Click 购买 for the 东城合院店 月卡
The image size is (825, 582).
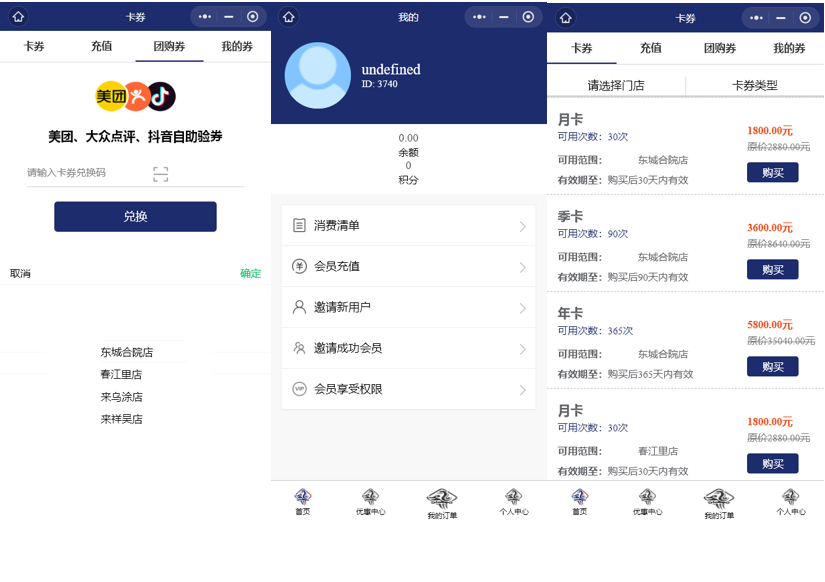click(773, 173)
